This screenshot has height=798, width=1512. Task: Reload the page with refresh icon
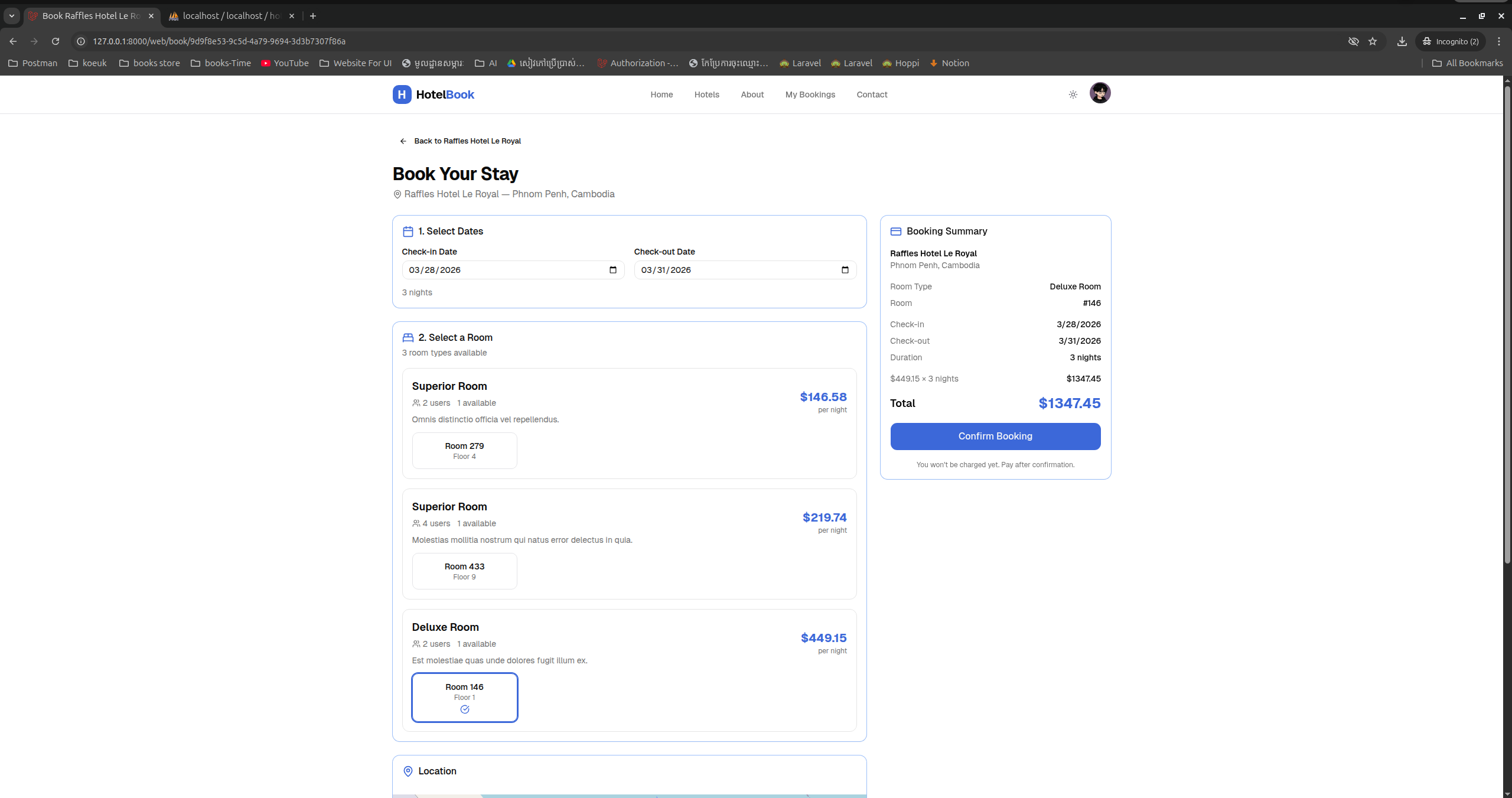click(56, 41)
